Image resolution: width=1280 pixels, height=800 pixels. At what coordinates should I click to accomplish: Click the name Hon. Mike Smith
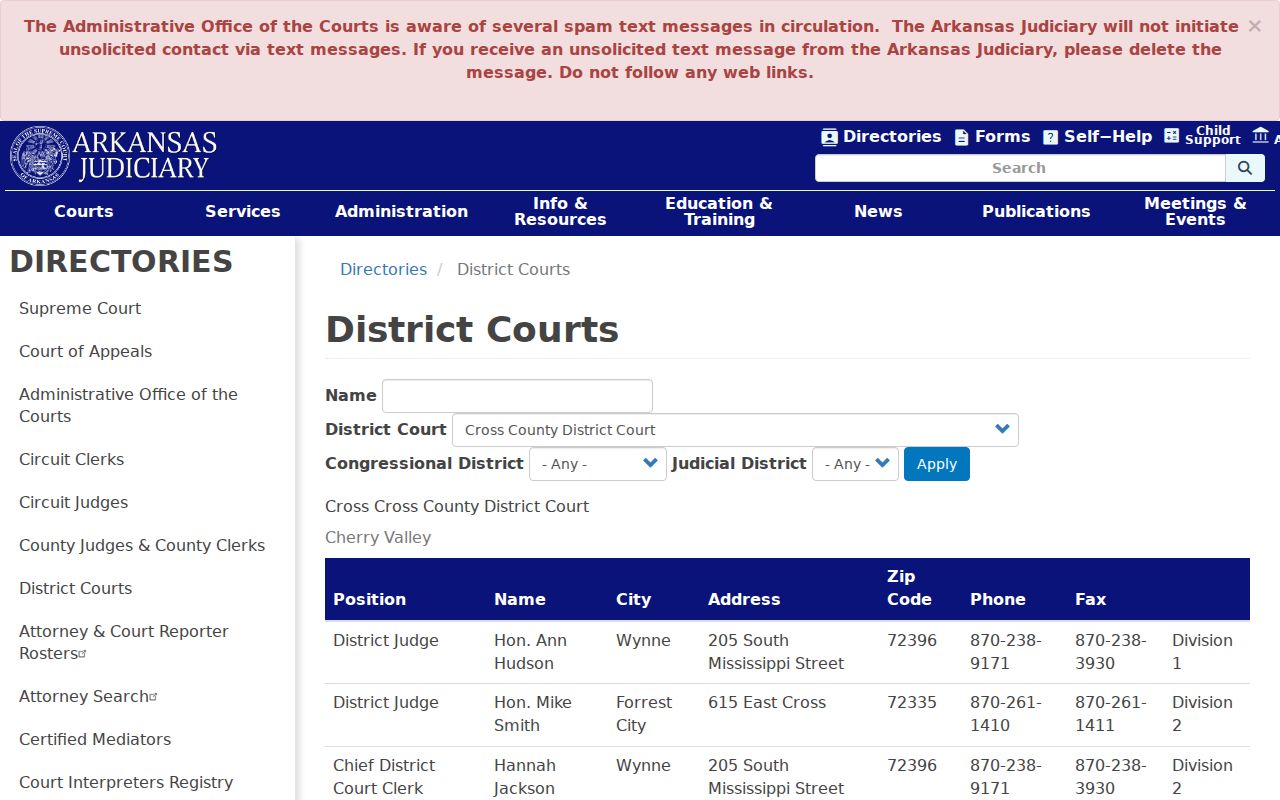coord(533,714)
